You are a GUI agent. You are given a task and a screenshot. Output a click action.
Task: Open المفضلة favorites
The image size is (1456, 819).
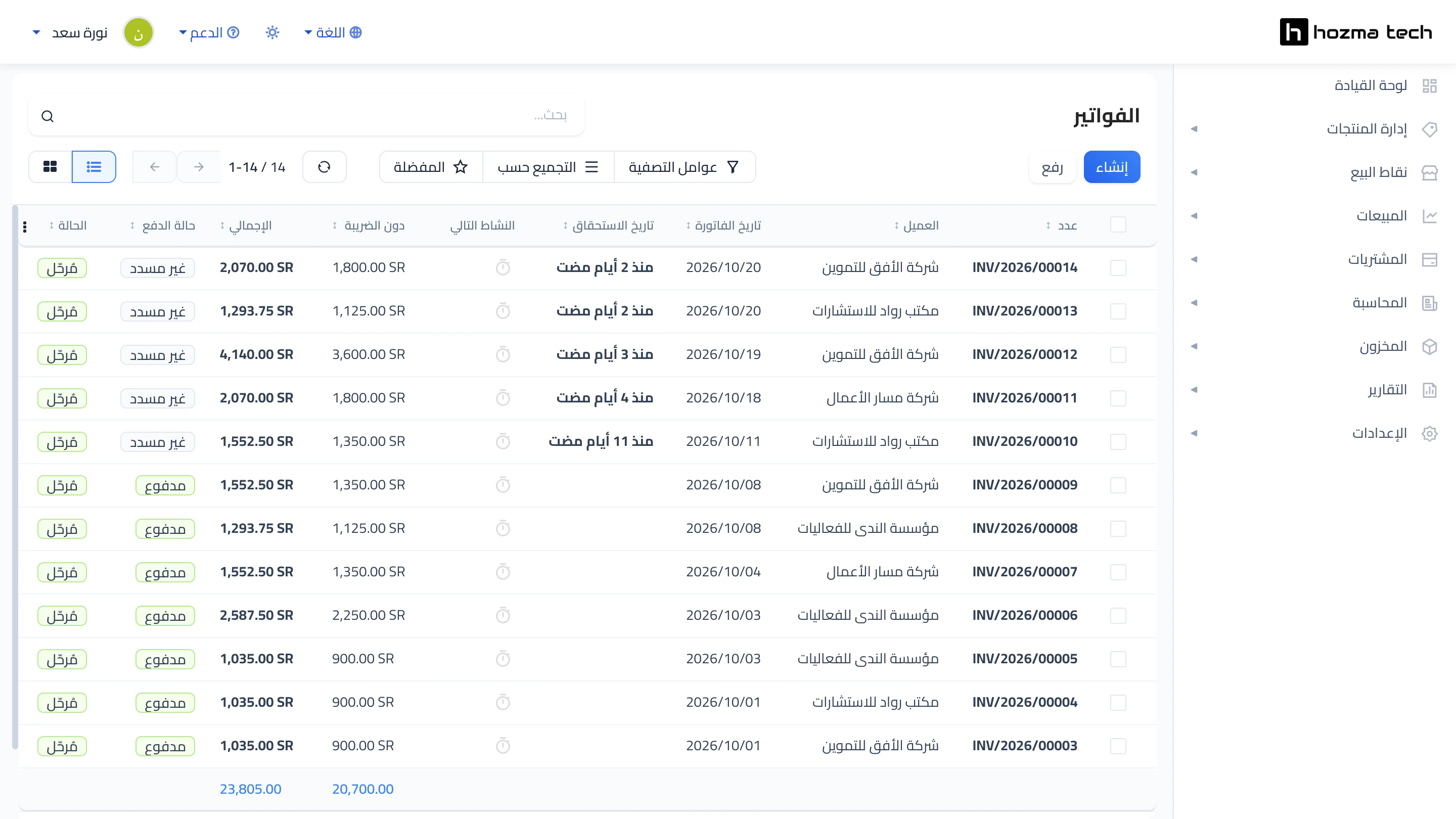coord(431,167)
